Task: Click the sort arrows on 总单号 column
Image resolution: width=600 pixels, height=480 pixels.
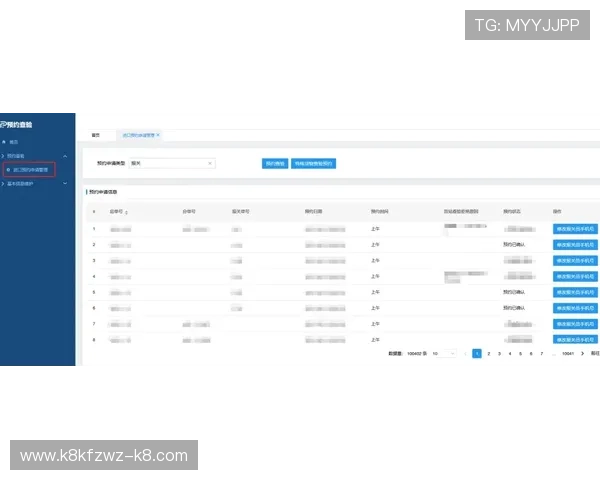Action: [126, 212]
